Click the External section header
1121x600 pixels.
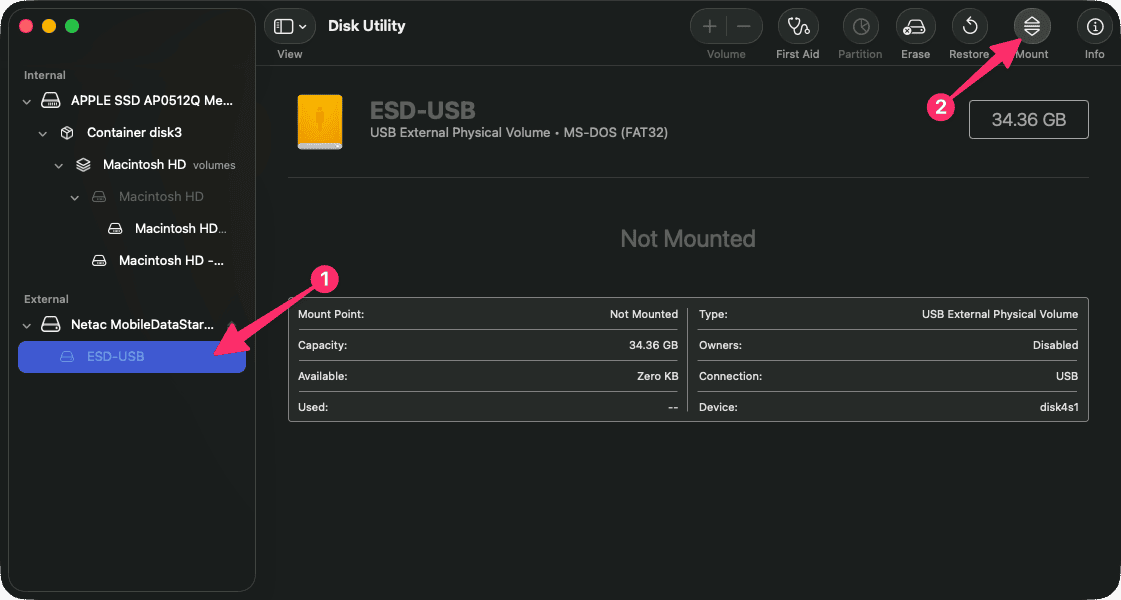pos(46,299)
